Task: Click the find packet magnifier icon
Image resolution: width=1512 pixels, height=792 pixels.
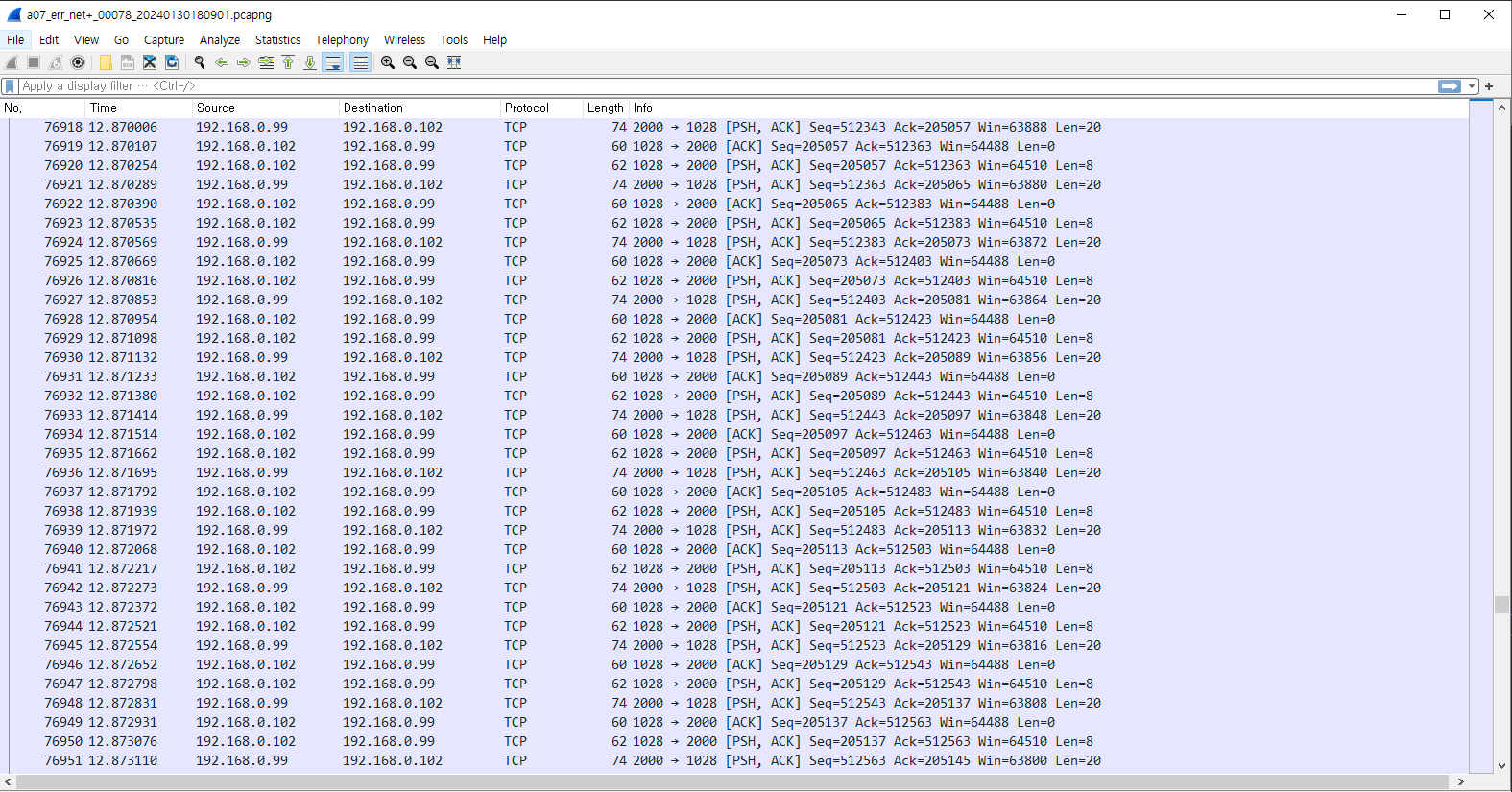Action: [x=200, y=62]
